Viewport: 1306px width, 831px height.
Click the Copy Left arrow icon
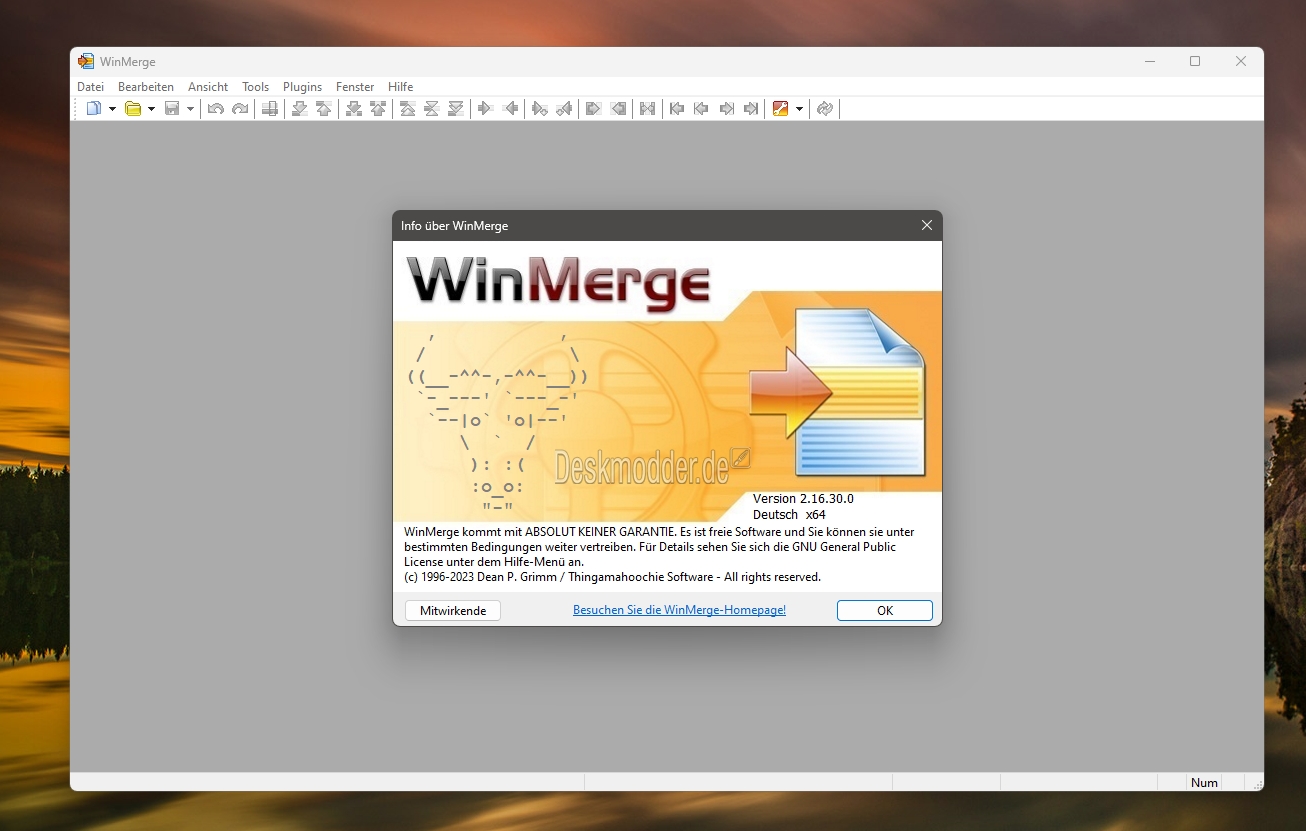point(510,108)
